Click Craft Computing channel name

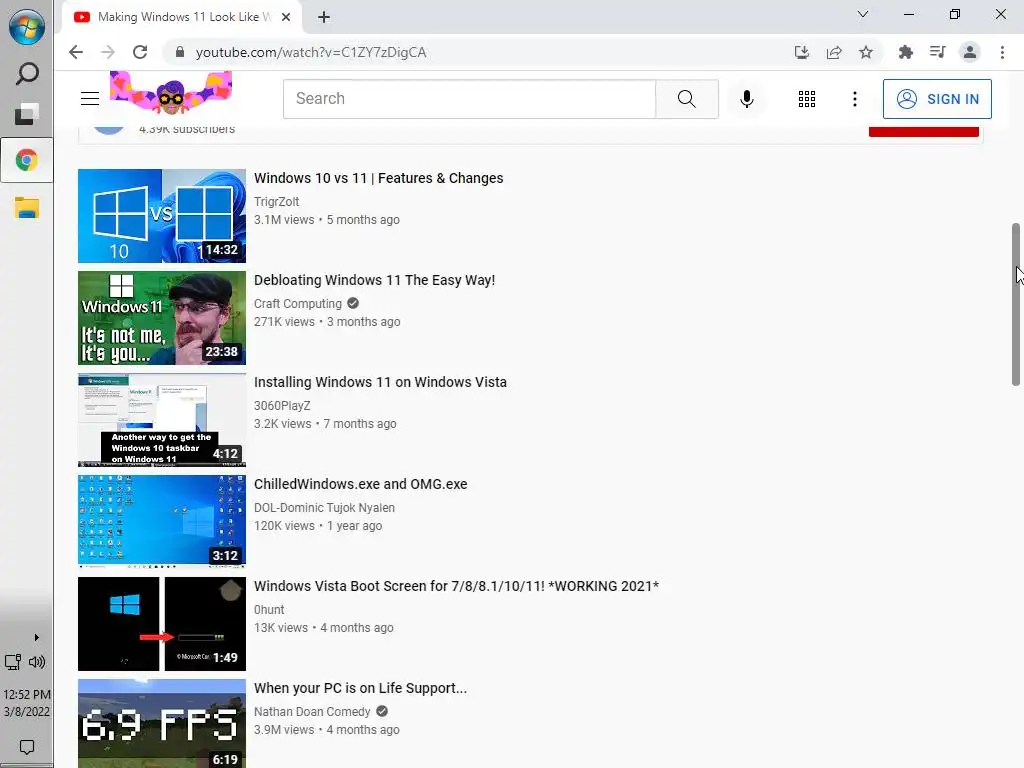click(x=298, y=304)
